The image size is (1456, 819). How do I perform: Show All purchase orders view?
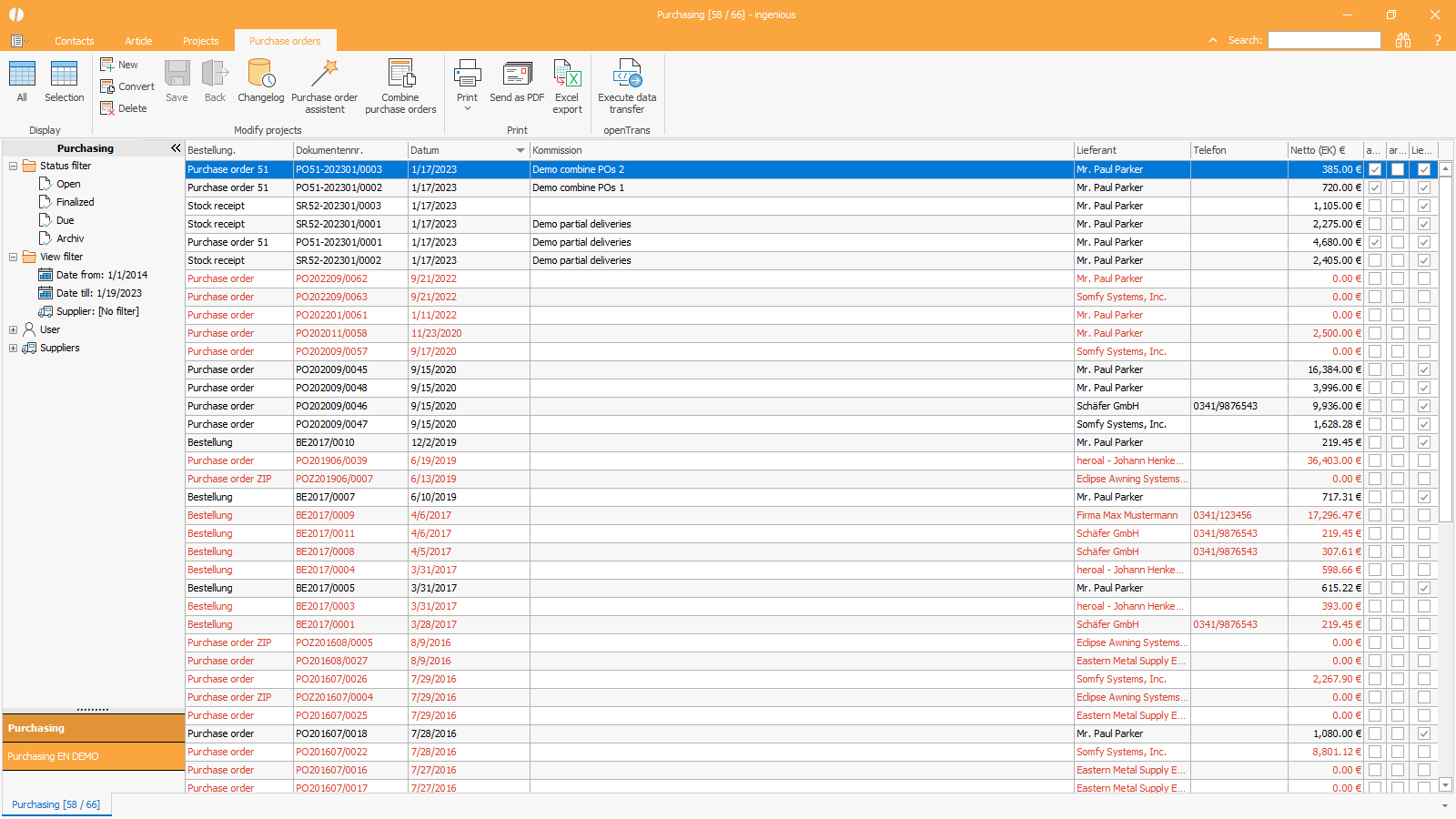click(x=22, y=82)
